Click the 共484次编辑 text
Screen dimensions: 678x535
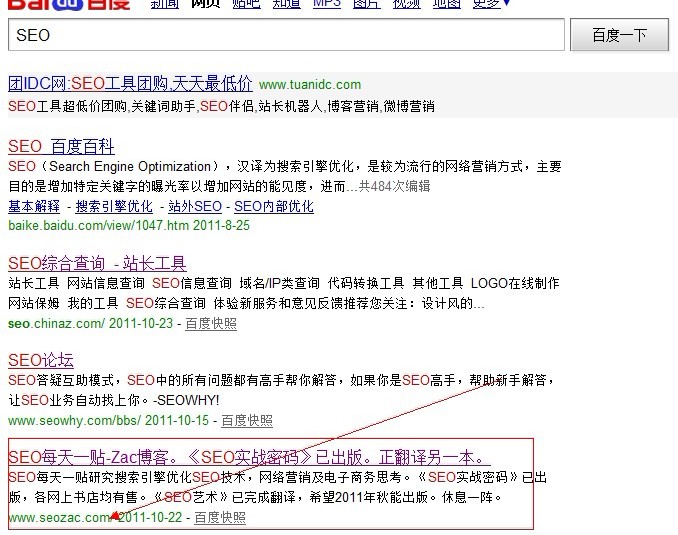tap(394, 186)
